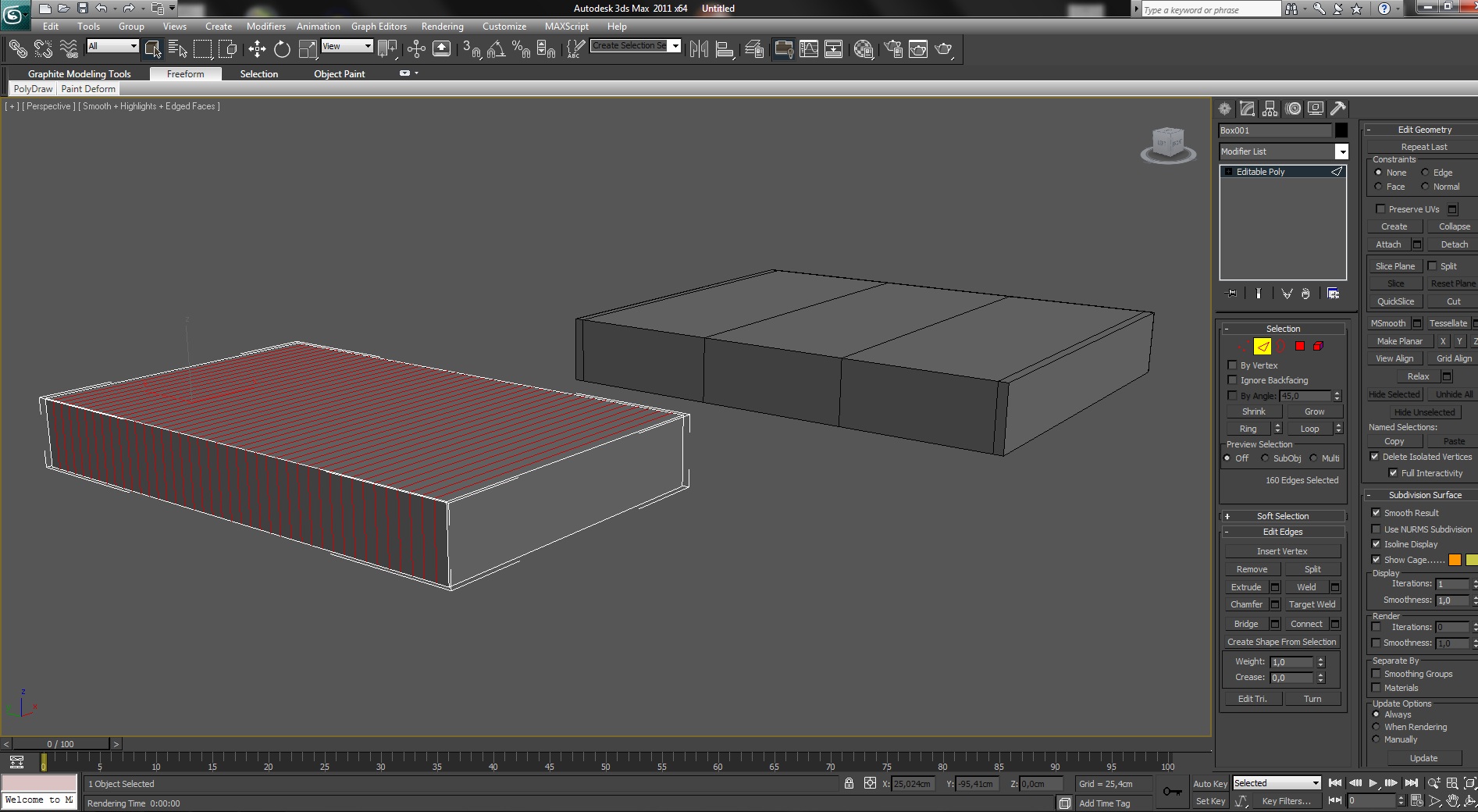The height and width of the screenshot is (812, 1478).
Task: Choose the Rectangular Selection Region tool
Action: 203,49
